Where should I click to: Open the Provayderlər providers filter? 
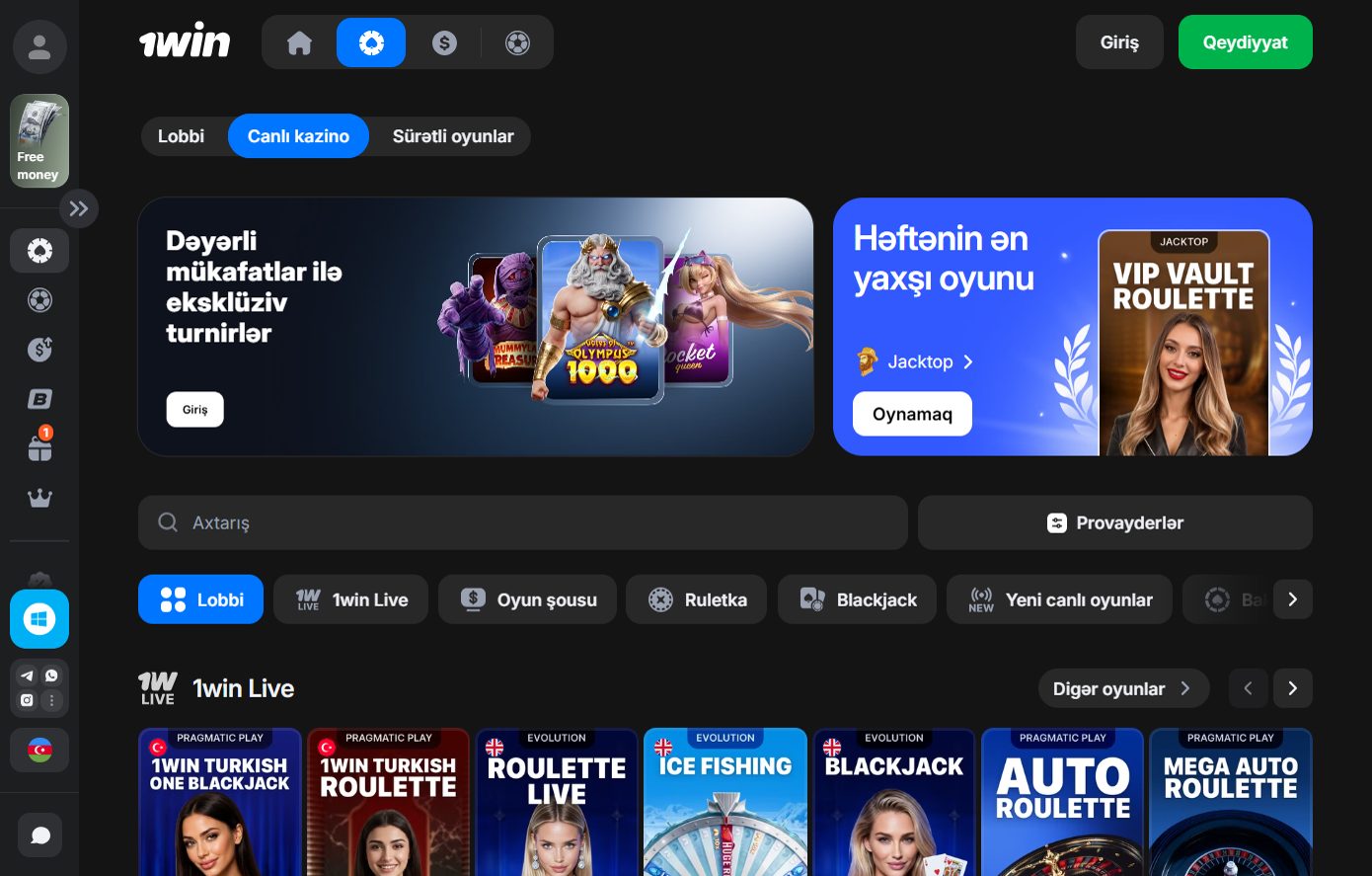1115,522
